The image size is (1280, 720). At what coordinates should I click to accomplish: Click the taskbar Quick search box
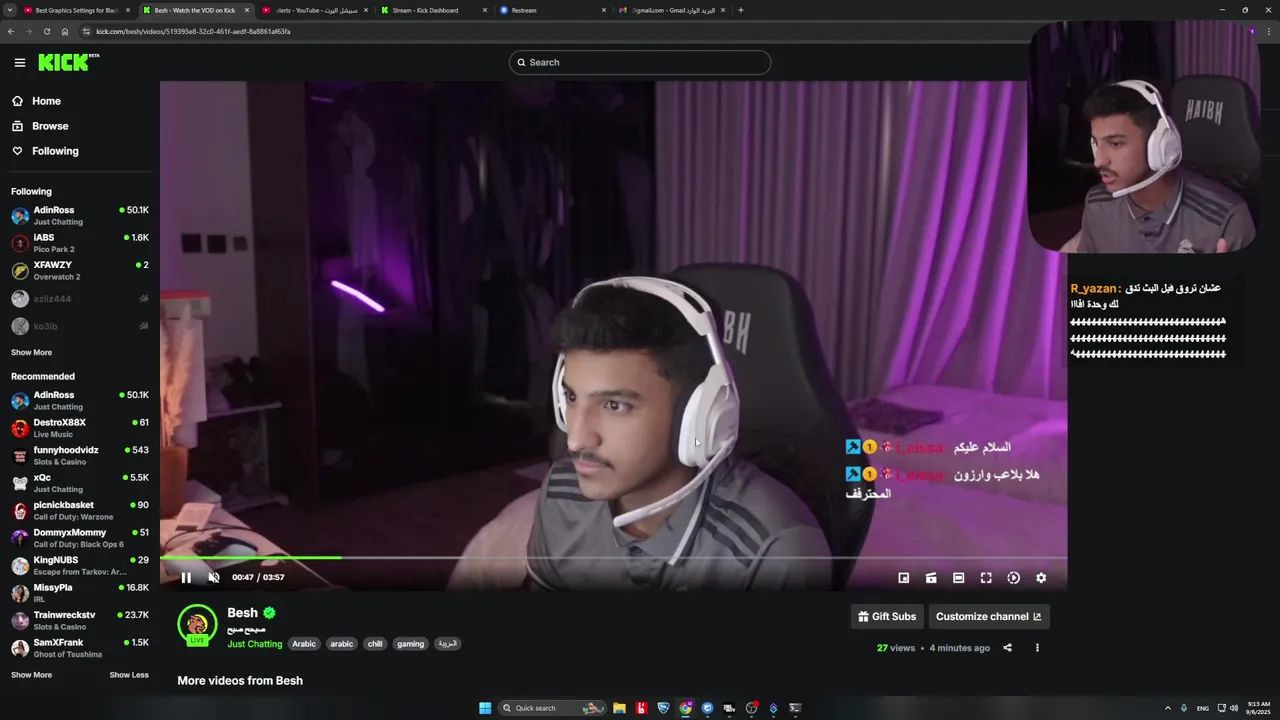553,708
